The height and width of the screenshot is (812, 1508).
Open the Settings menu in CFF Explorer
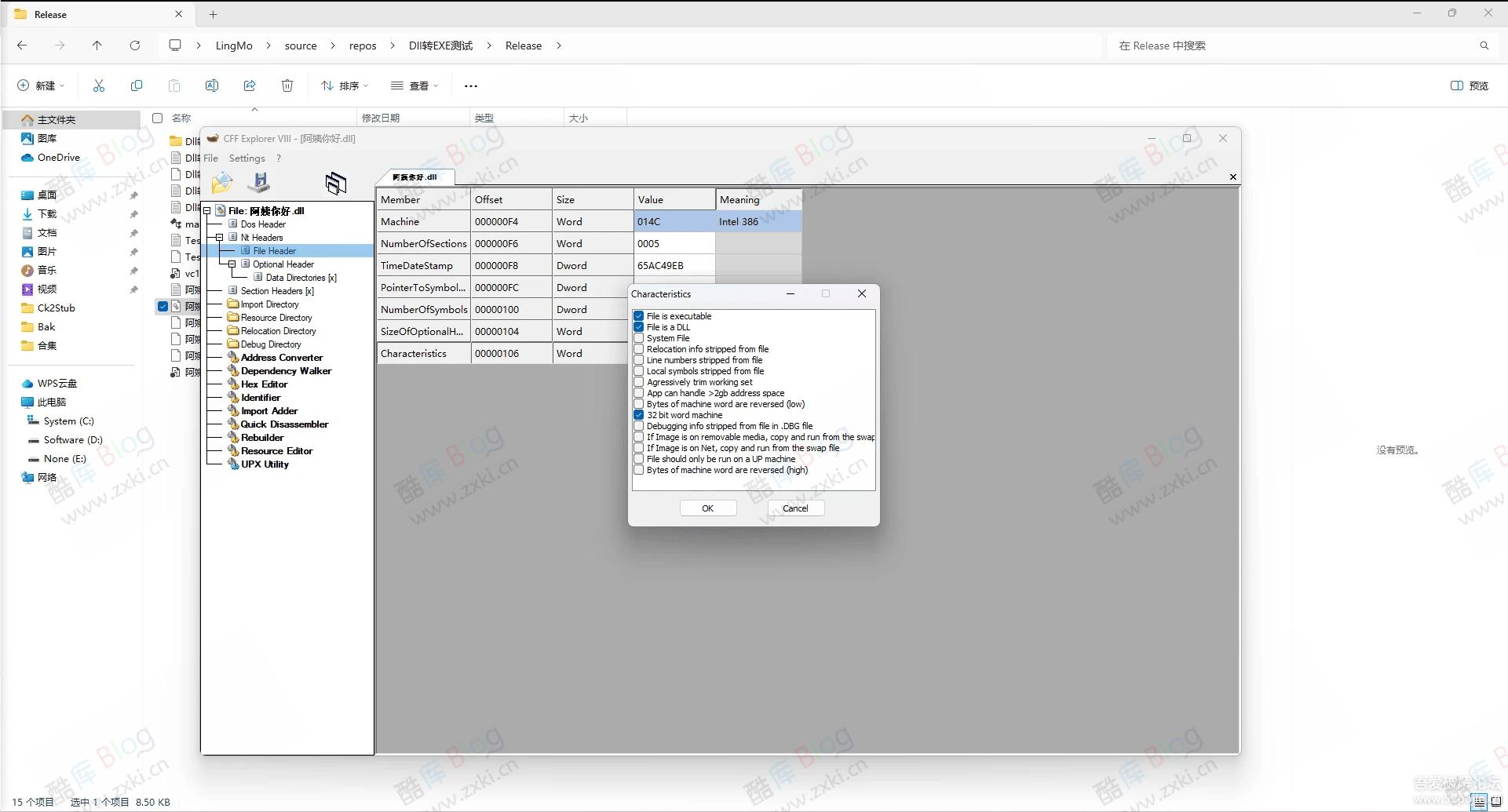click(246, 158)
